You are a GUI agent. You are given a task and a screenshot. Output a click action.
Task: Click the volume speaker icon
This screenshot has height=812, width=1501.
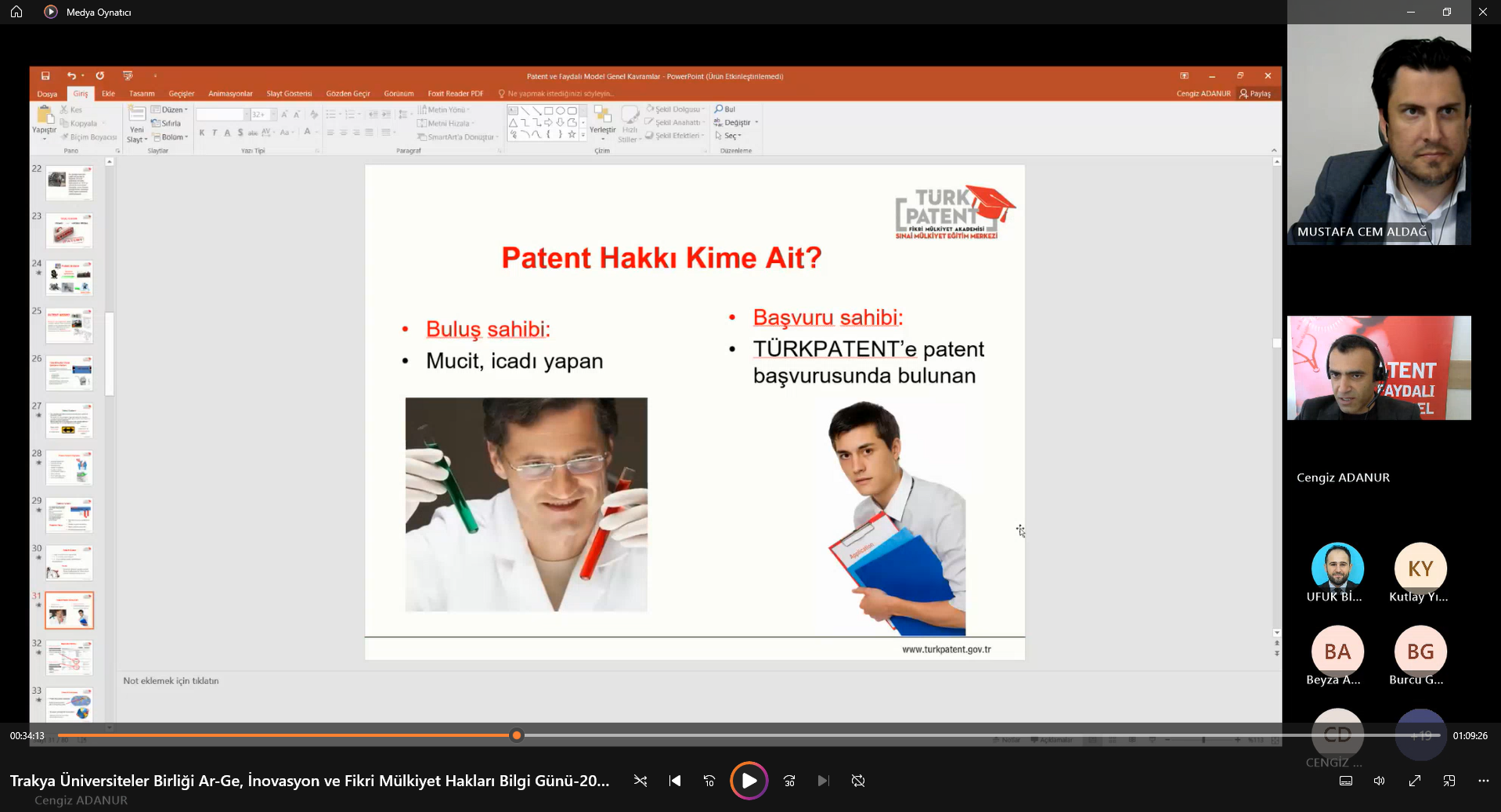1380,781
